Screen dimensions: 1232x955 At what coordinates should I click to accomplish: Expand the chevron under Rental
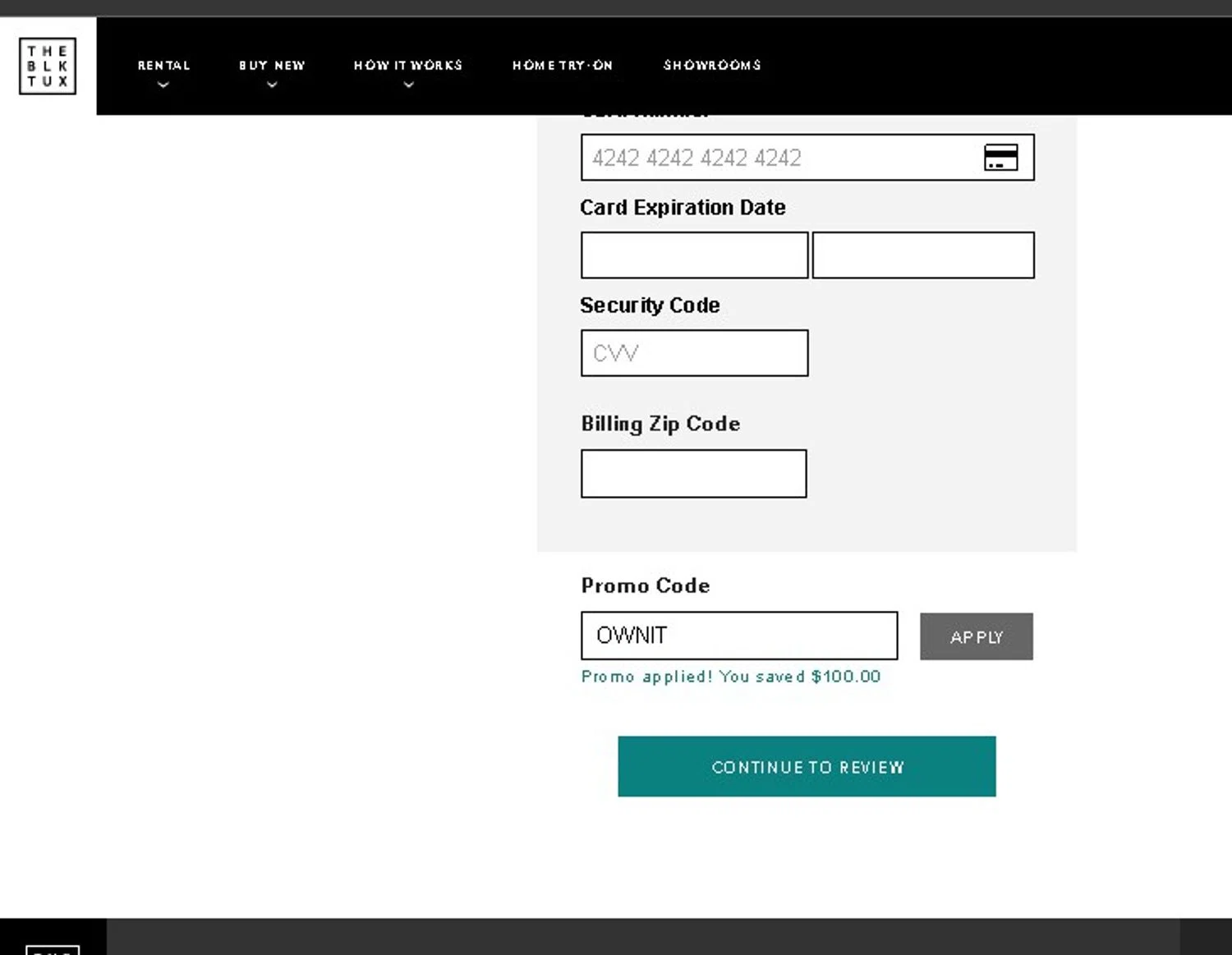pos(163,85)
